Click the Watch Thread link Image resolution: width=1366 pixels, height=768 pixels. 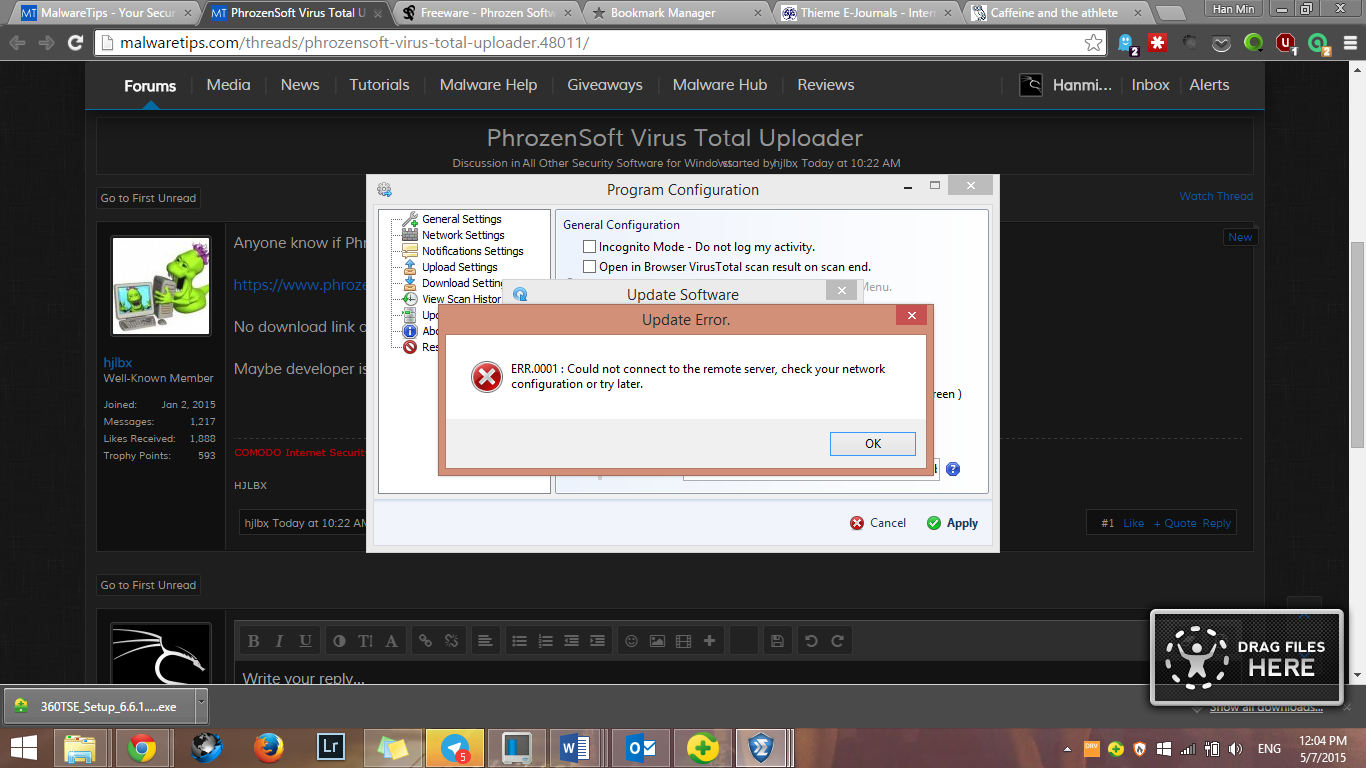[x=1216, y=196]
